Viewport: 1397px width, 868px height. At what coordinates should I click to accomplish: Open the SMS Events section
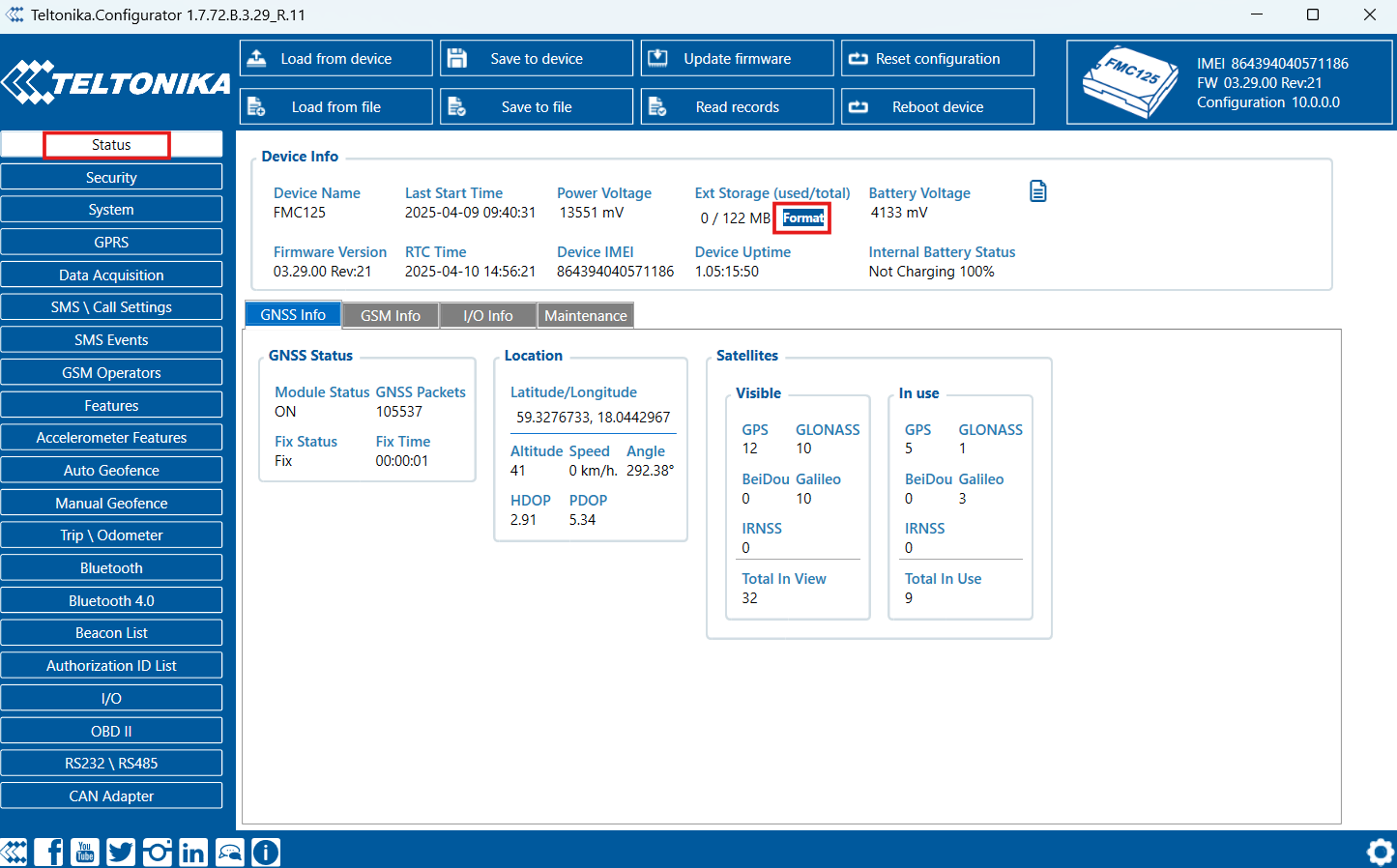[111, 340]
